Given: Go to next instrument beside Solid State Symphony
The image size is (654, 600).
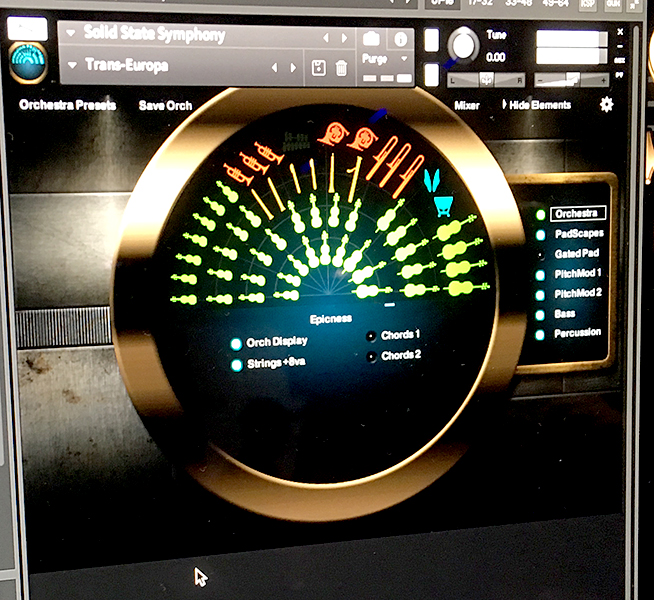Looking at the screenshot, I should point(345,38).
